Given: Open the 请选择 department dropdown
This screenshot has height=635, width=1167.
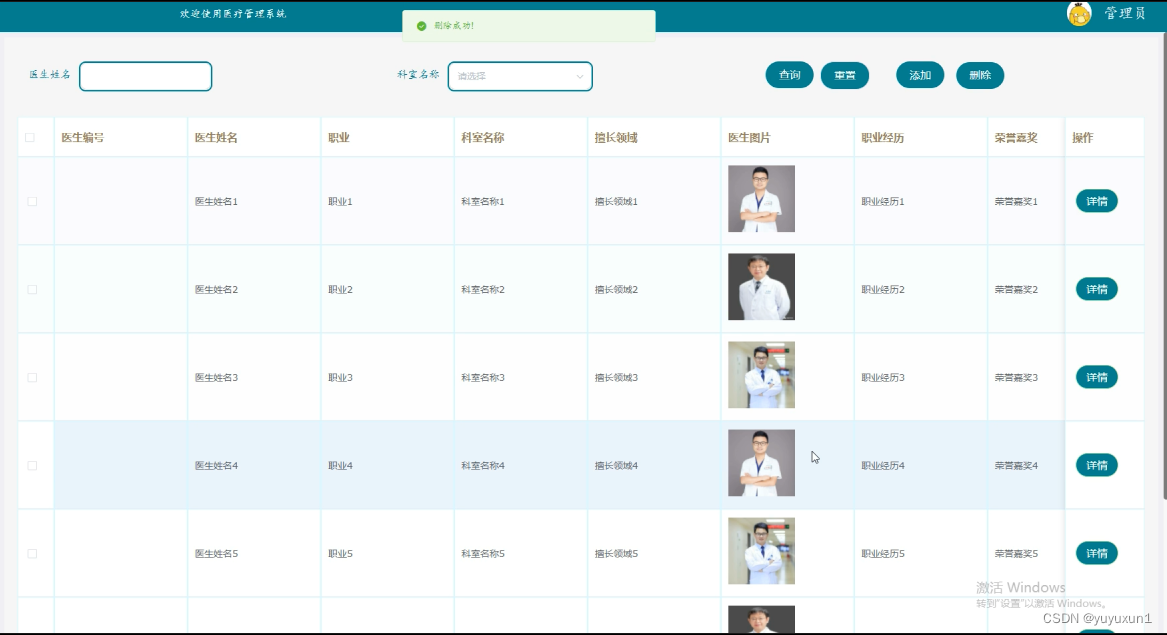Looking at the screenshot, I should click(x=520, y=76).
